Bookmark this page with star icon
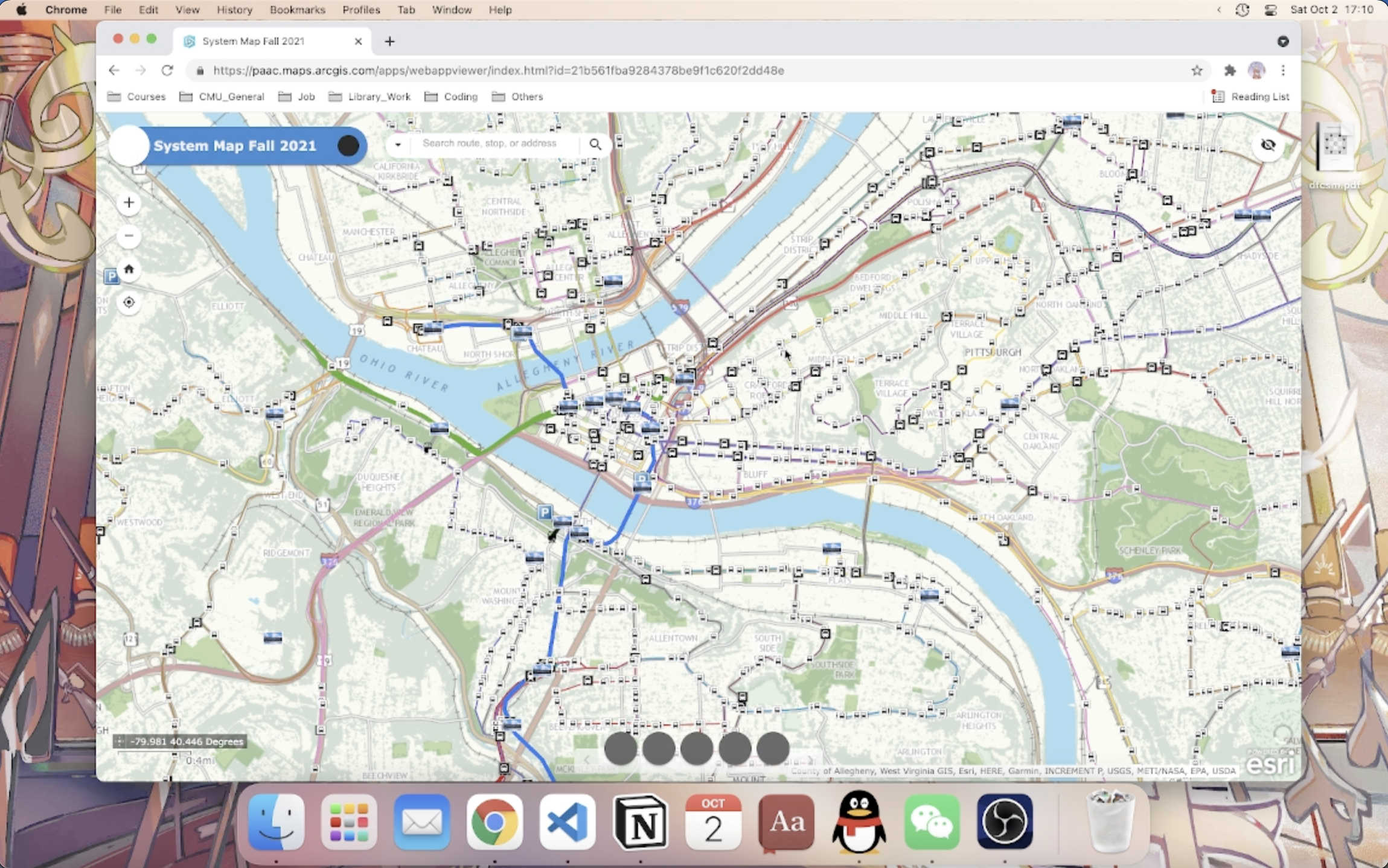Screen dimensions: 1388x868 pyautogui.click(x=1197, y=71)
